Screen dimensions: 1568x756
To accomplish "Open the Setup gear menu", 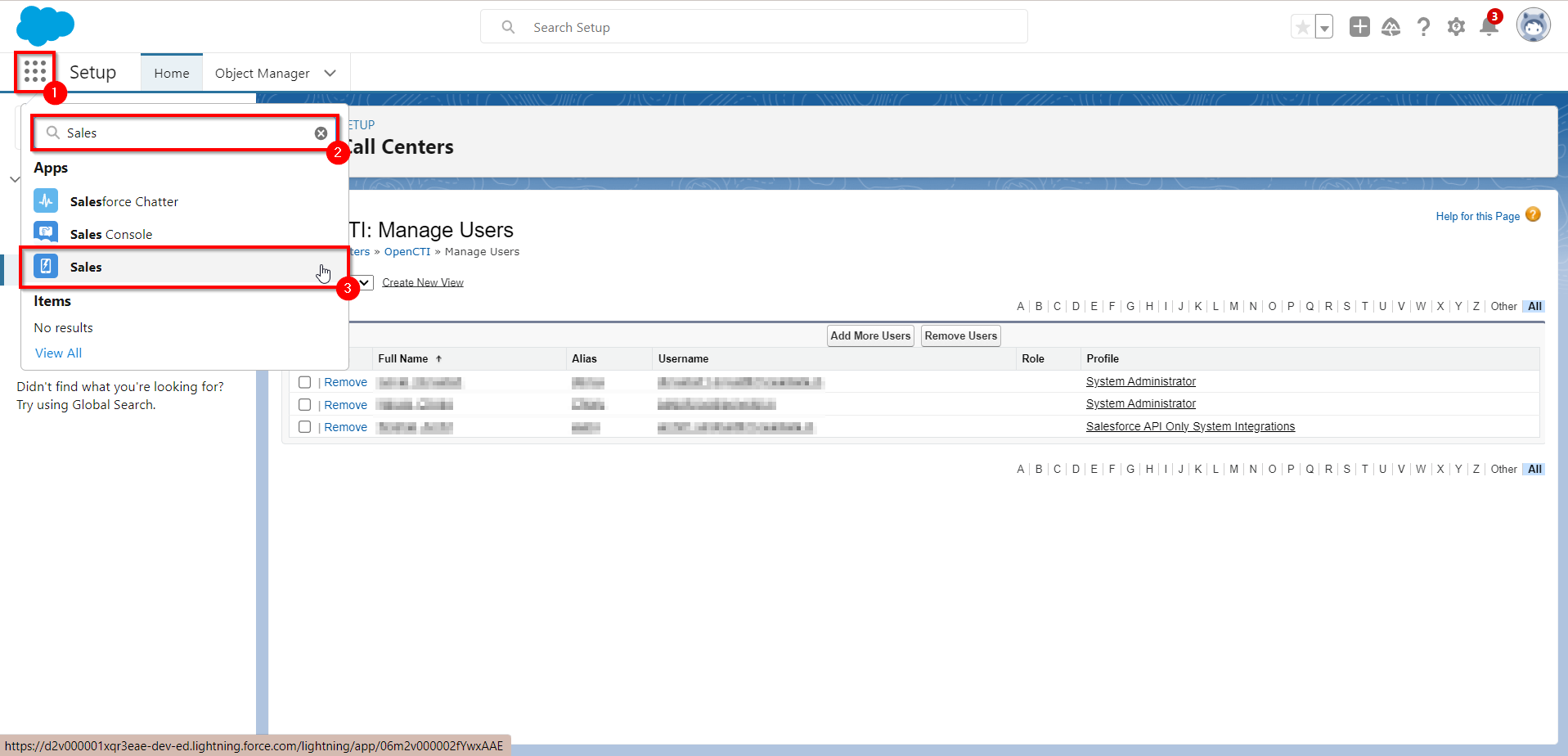I will 1456,27.
